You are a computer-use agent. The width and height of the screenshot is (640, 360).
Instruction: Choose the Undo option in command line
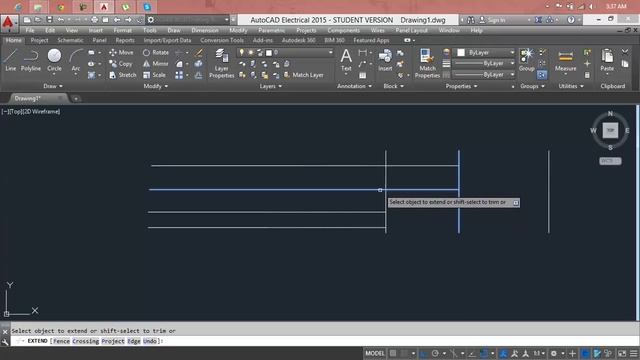click(x=150, y=341)
